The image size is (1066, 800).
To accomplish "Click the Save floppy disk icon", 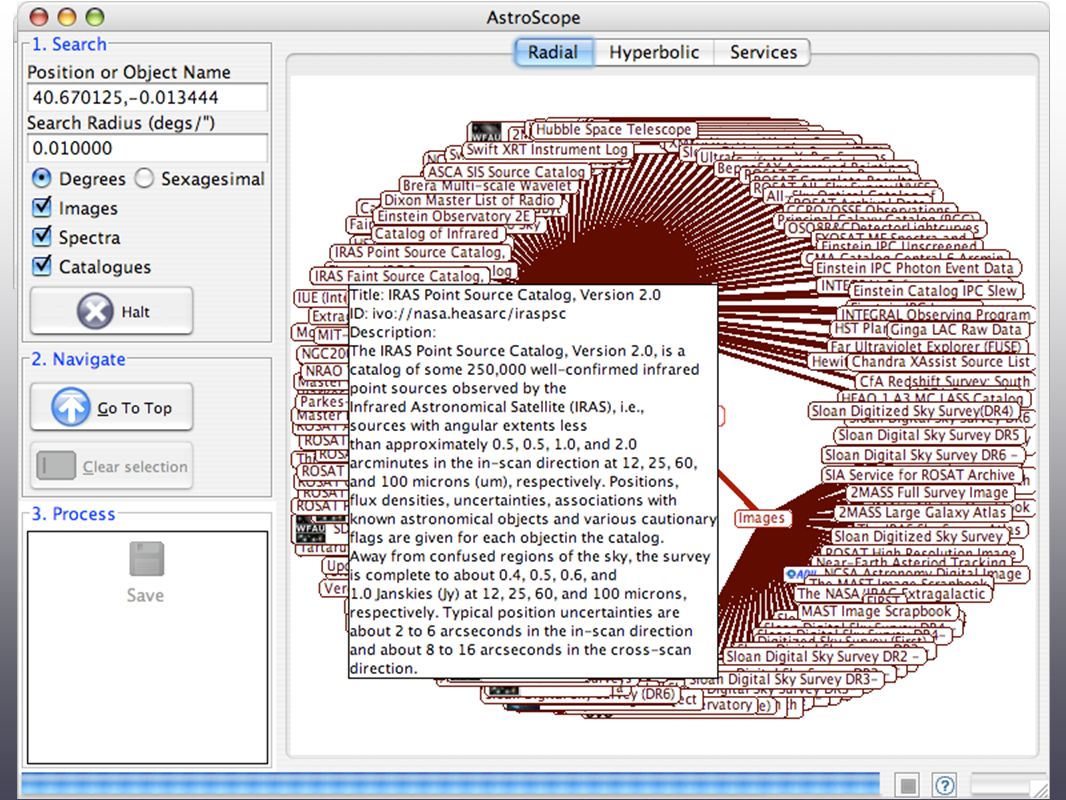I will (146, 558).
